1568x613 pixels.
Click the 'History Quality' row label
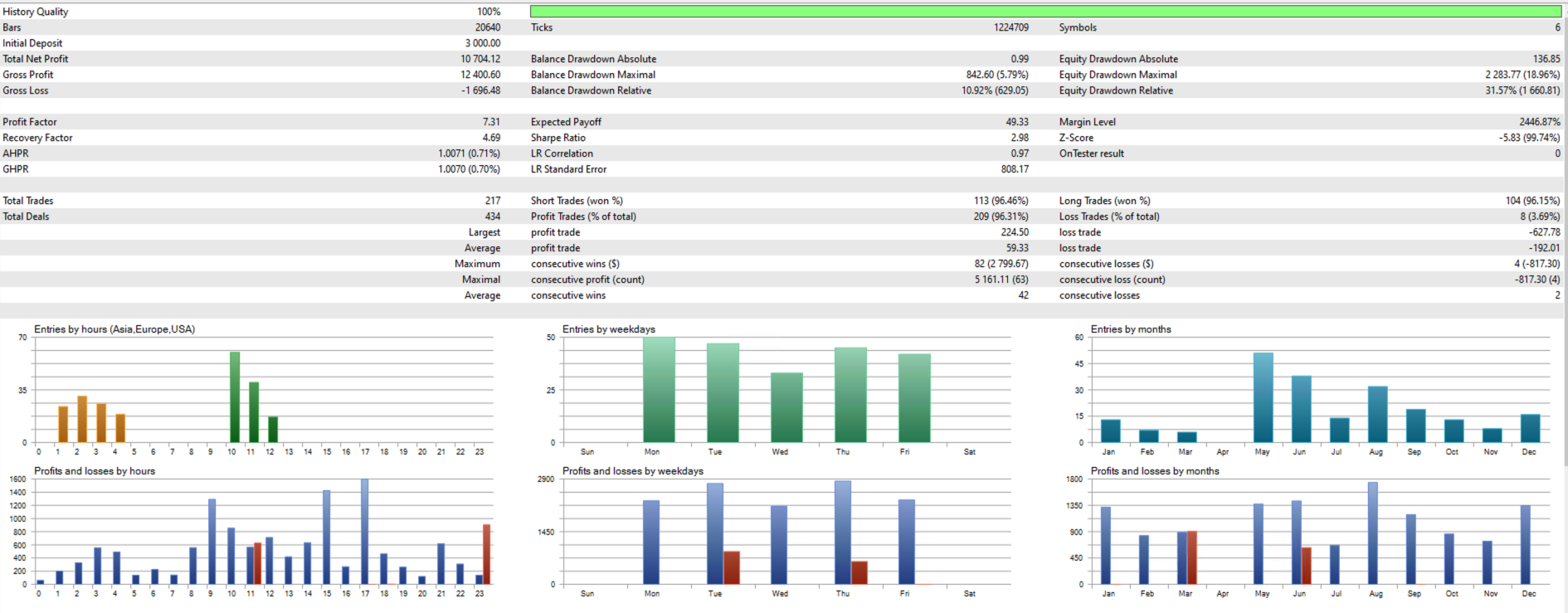click(x=36, y=12)
